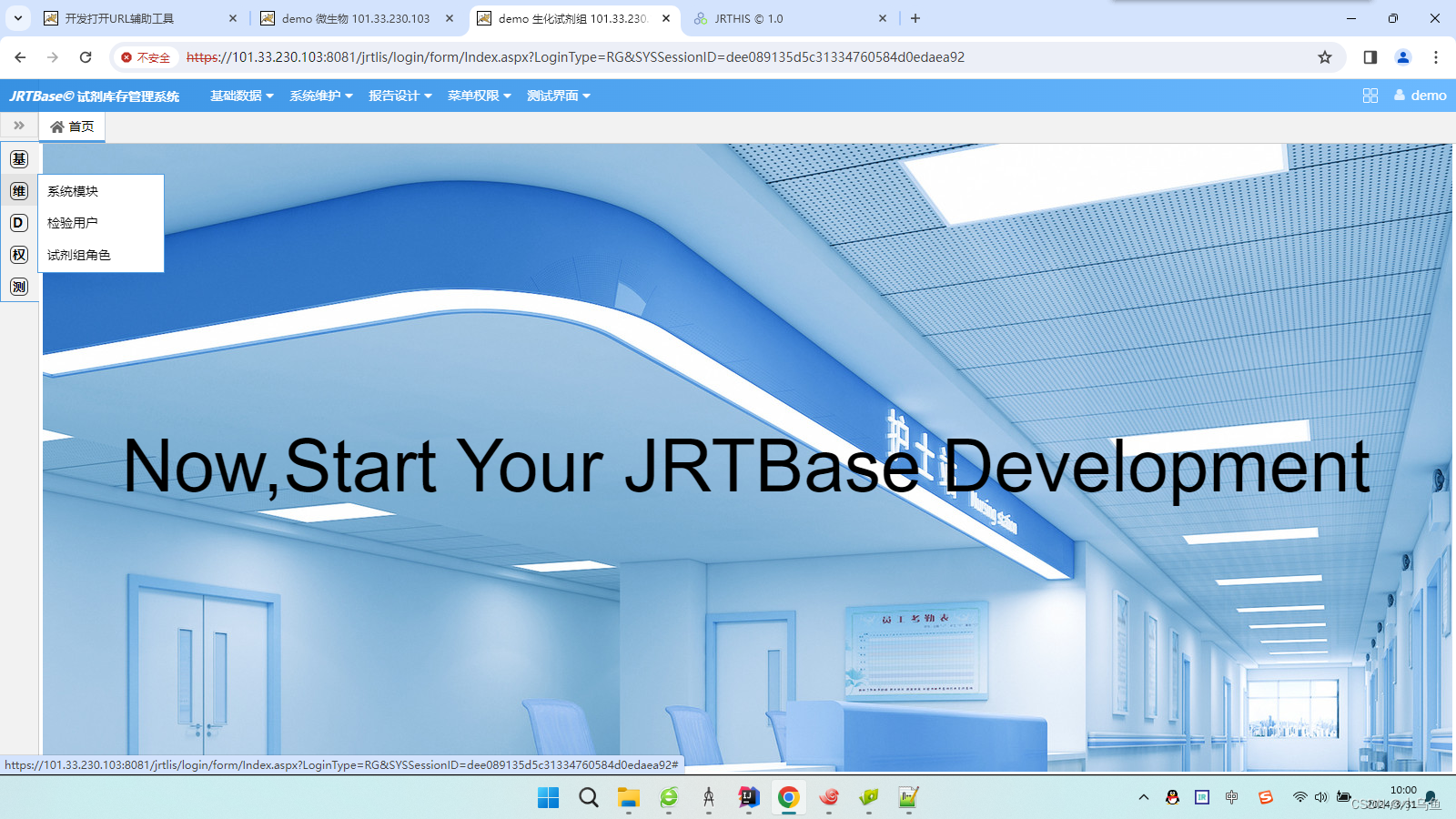Click the D sidebar icon
Screen dimensions: 1456x819
click(19, 223)
